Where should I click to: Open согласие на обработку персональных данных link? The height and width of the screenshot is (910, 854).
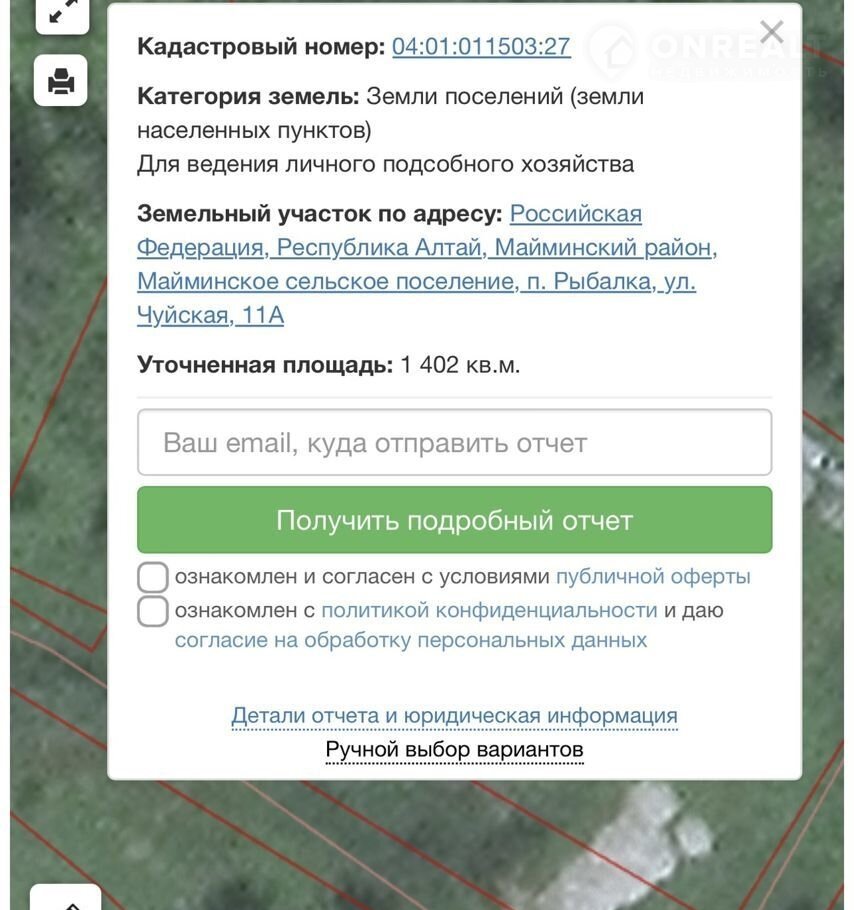[411, 640]
